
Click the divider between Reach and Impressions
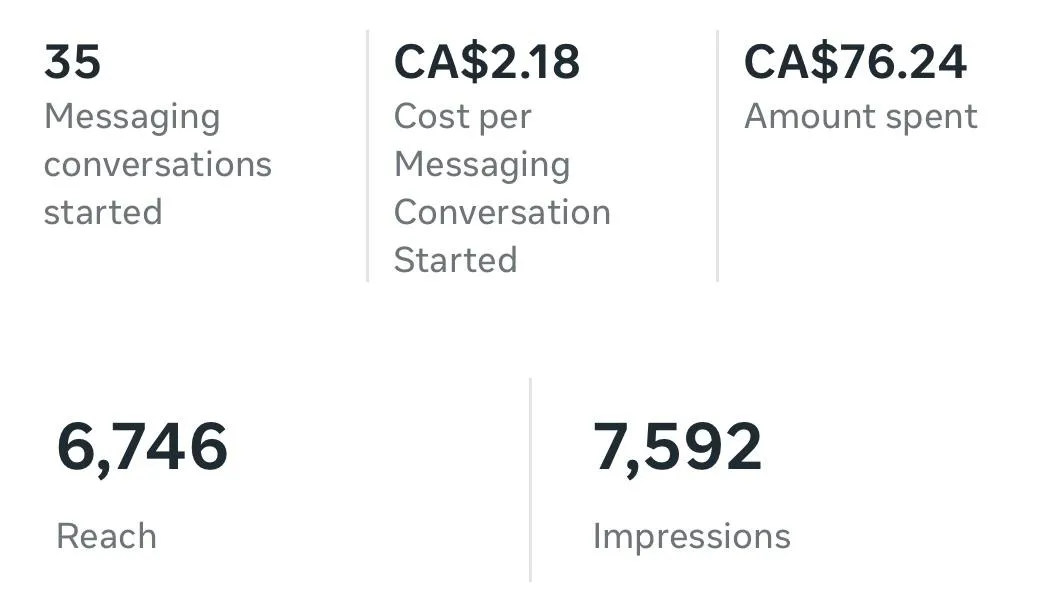(530, 479)
